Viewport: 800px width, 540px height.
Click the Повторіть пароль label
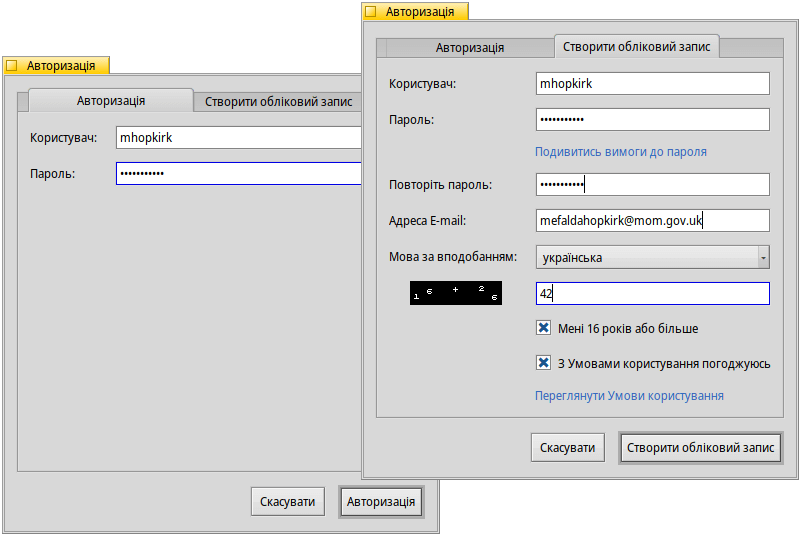[x=441, y=185]
